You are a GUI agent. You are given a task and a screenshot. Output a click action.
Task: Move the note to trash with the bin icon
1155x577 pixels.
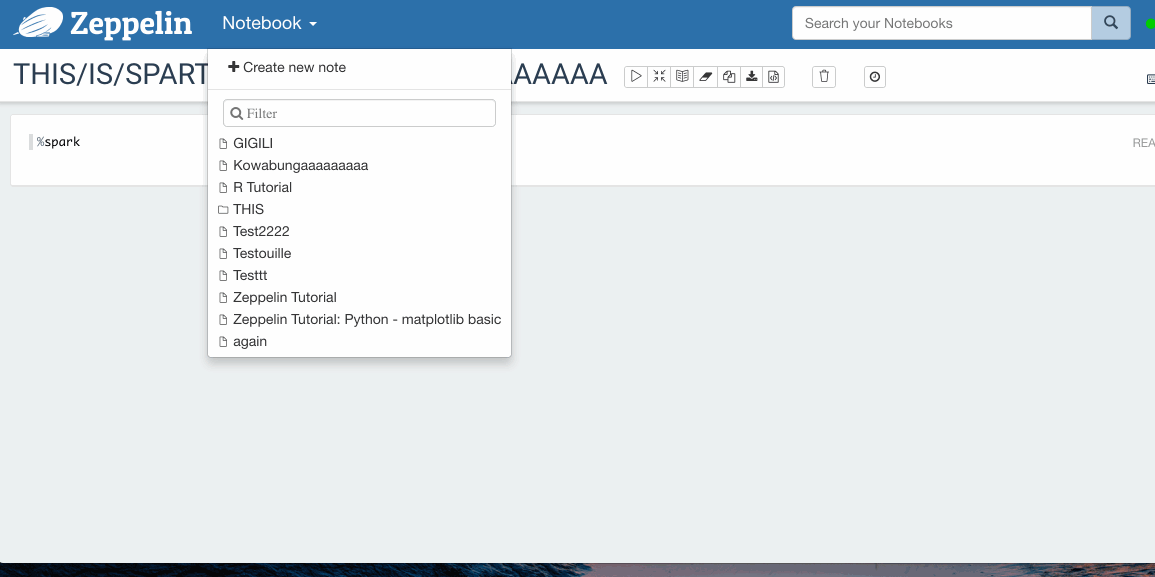[824, 77]
